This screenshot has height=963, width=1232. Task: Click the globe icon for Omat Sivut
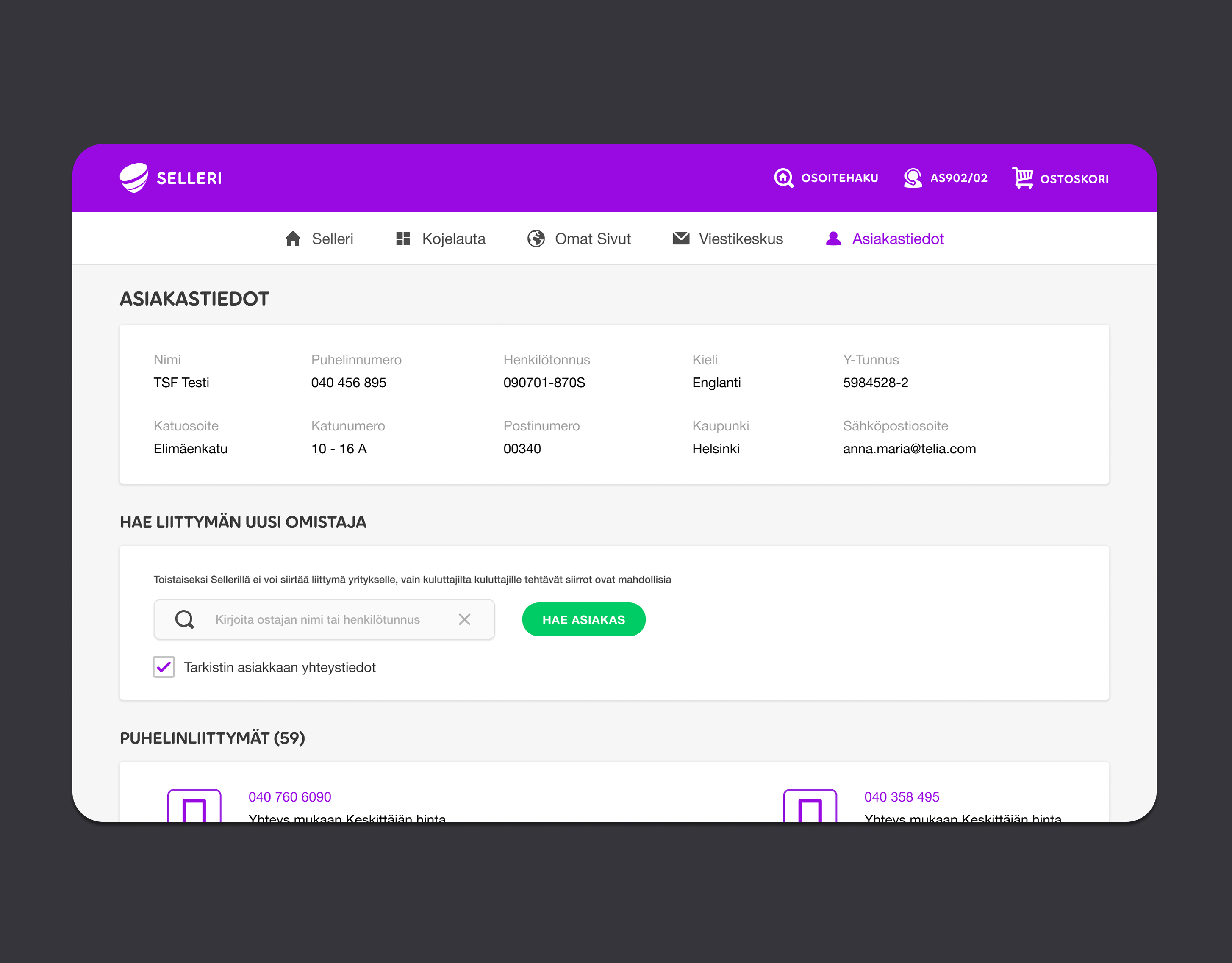click(536, 239)
